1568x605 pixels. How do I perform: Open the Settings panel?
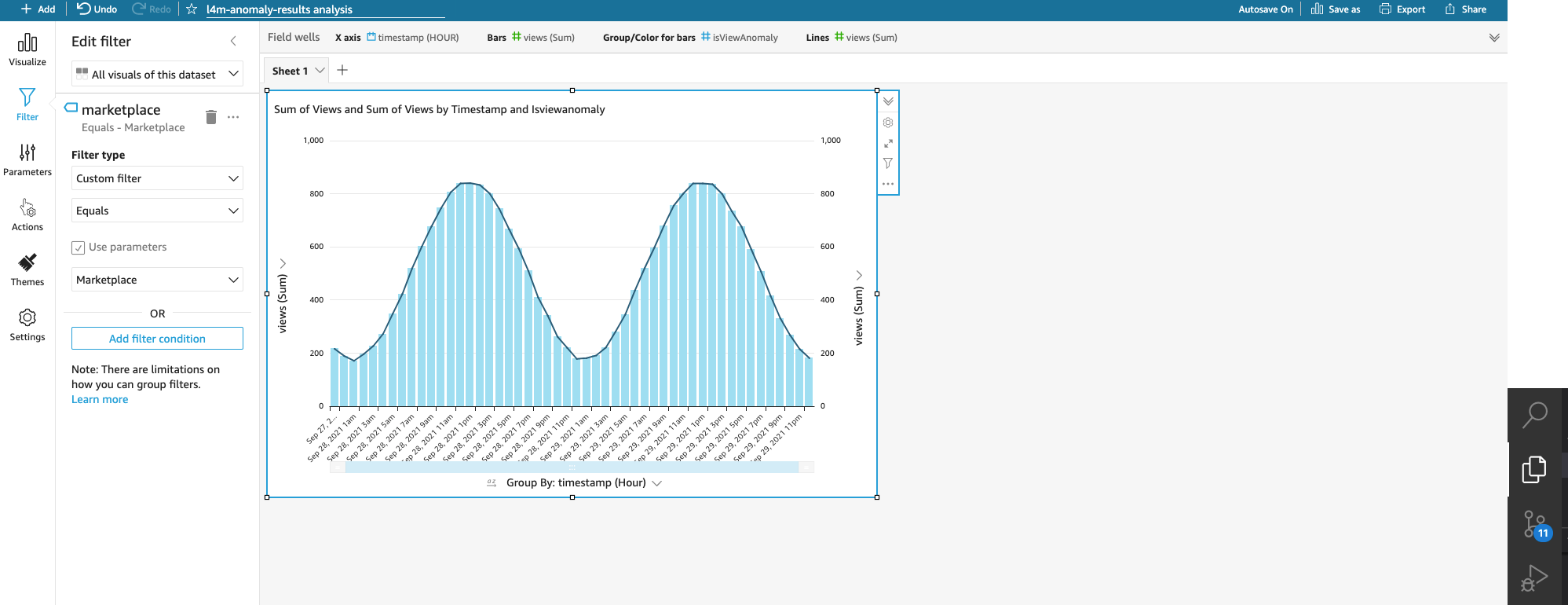click(27, 324)
